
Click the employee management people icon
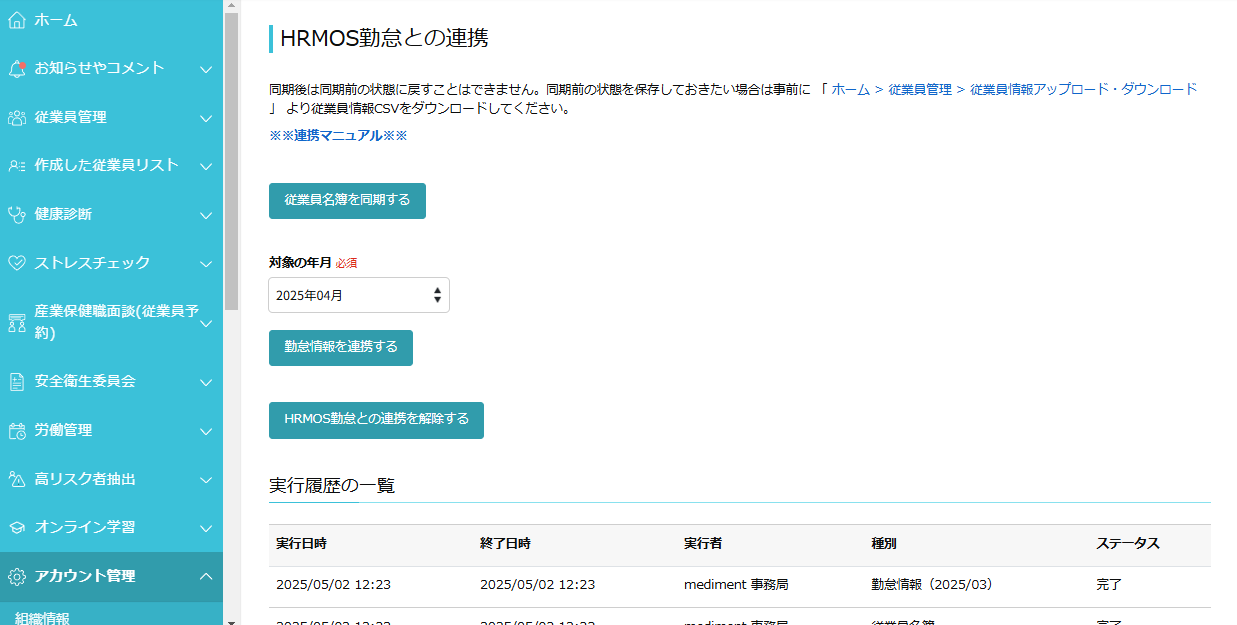point(17,118)
